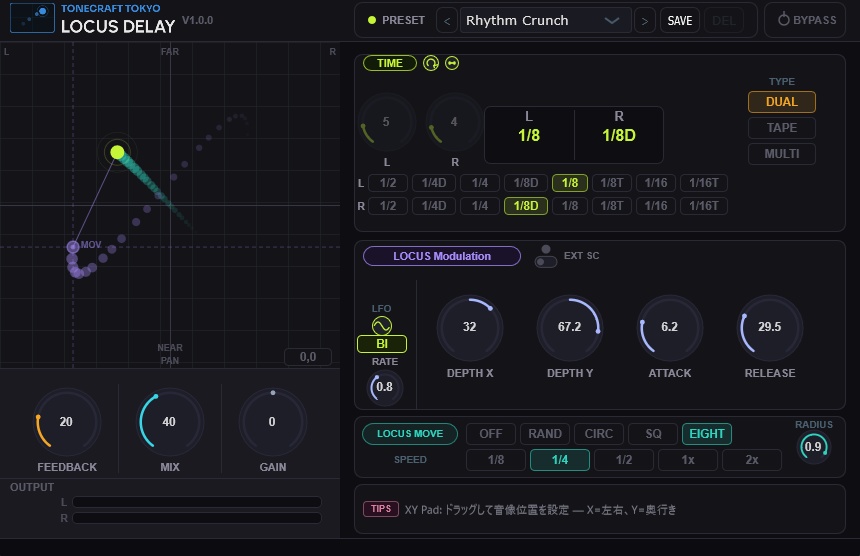
Task: Toggle the TIME mode button
Action: [x=389, y=63]
